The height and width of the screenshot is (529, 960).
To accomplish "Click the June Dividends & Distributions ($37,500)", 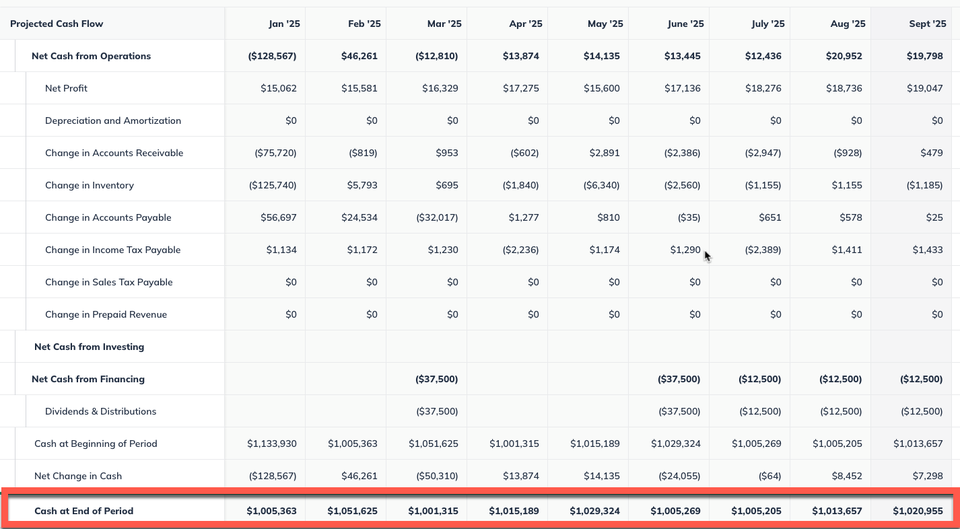I will (680, 411).
